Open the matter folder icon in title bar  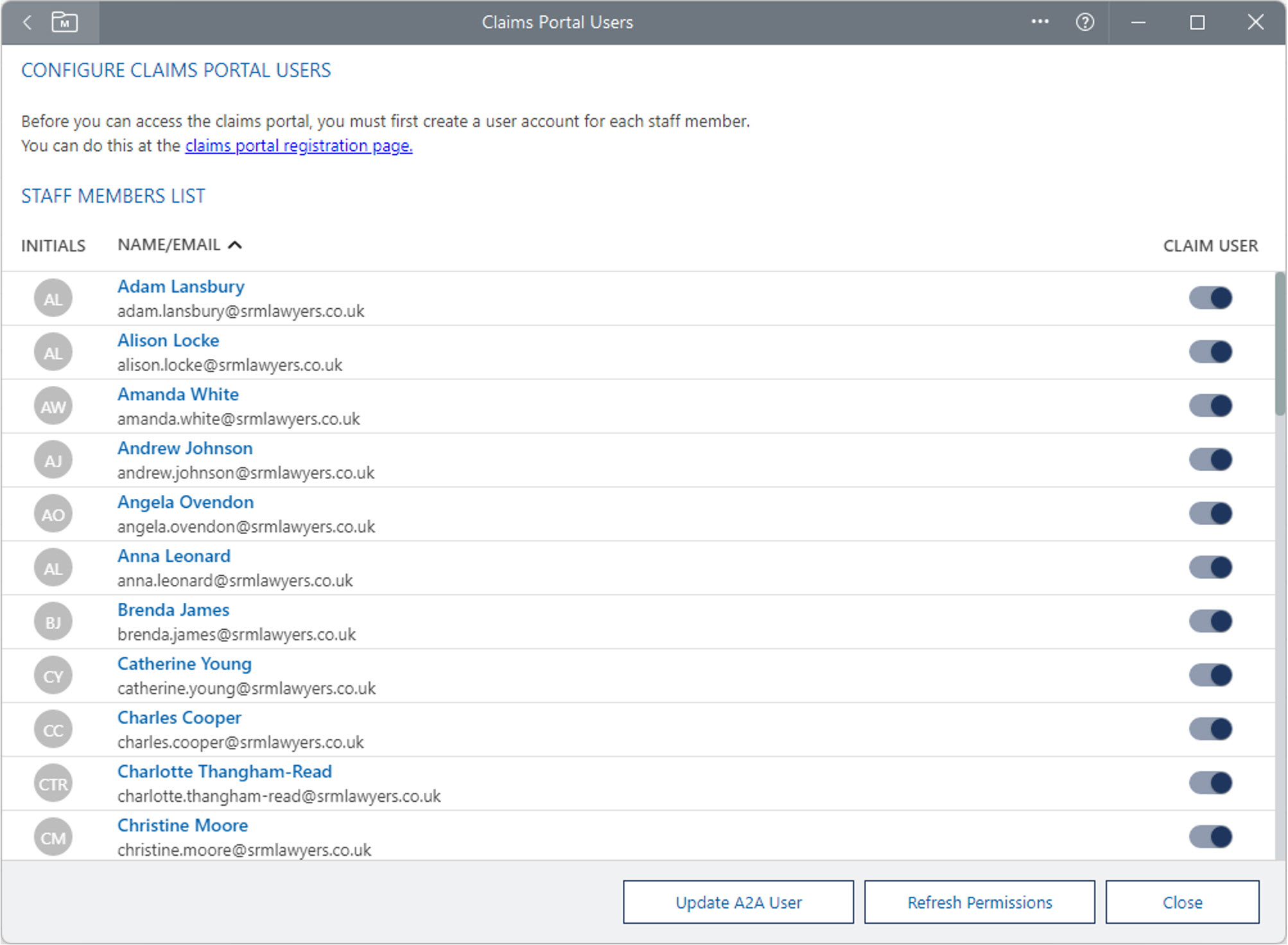click(64, 23)
